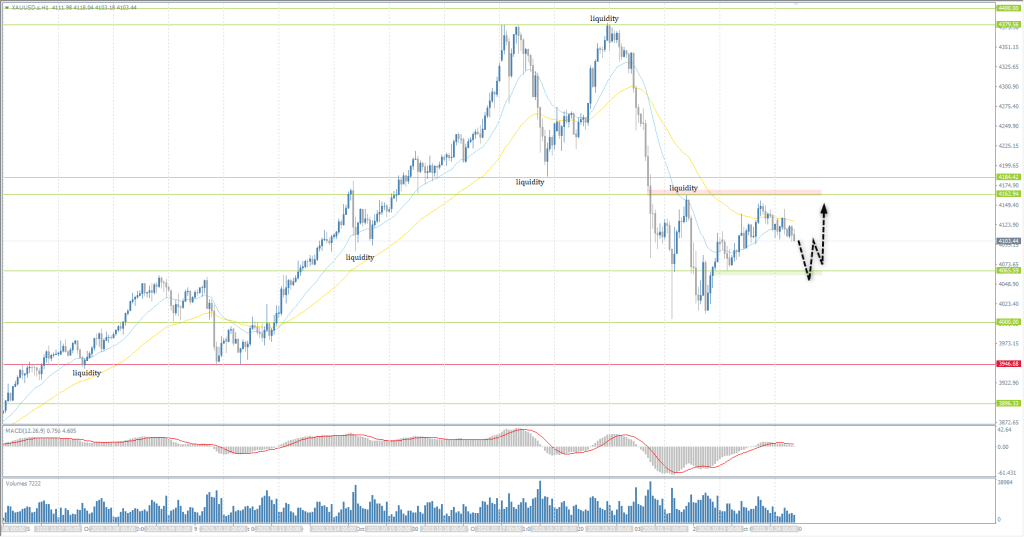Select the 4400.00 price level tag
Image resolution: width=1024 pixels, height=537 pixels.
[x=1007, y=8]
